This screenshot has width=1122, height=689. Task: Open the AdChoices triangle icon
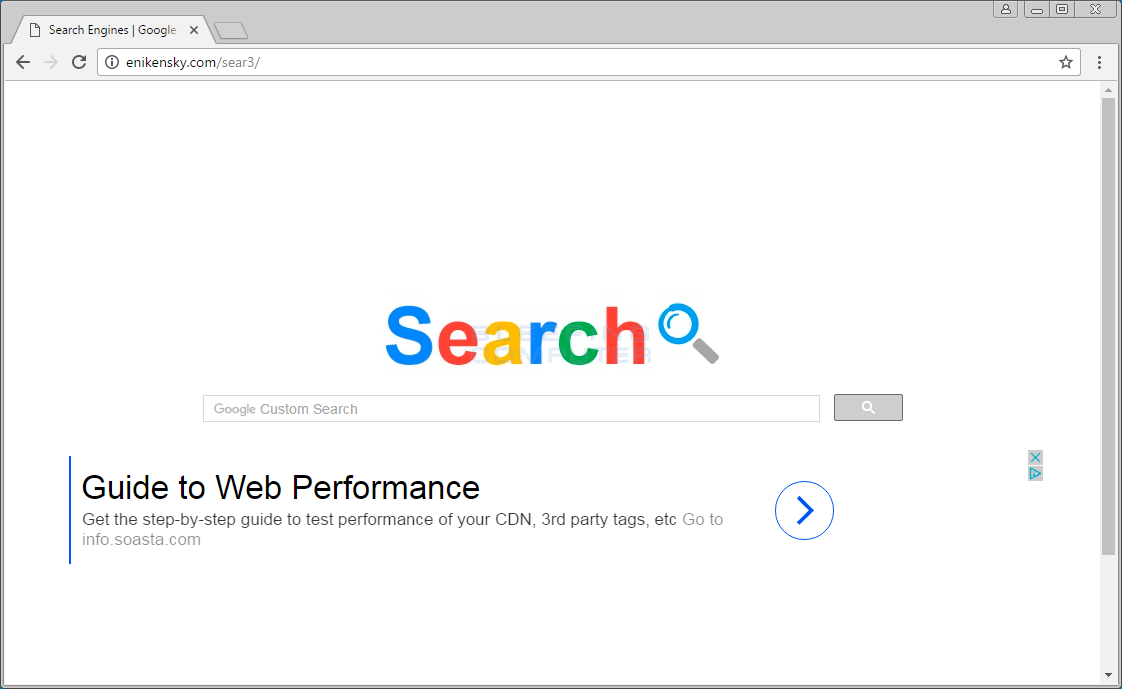point(1035,474)
